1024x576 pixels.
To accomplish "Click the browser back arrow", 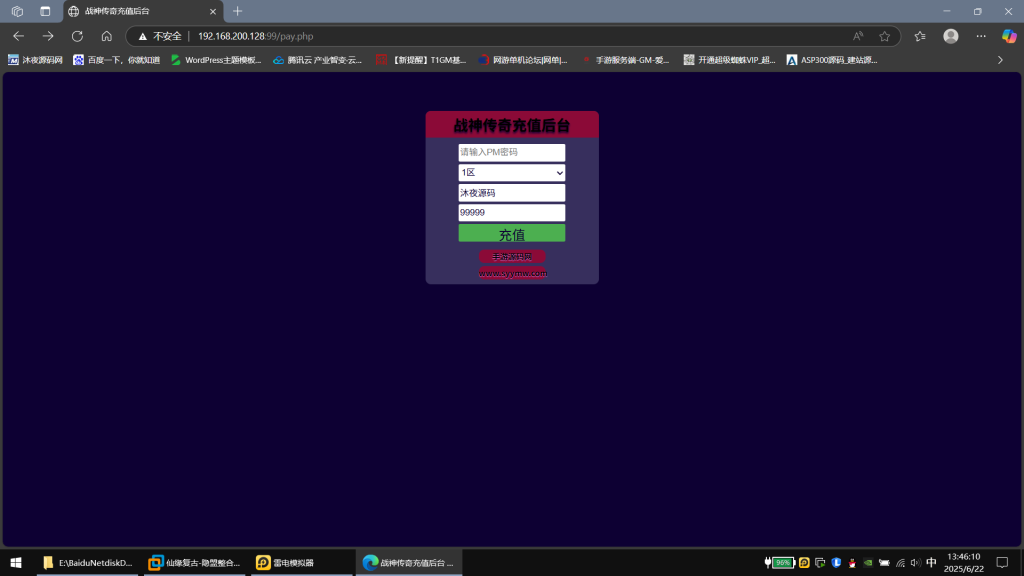I will pyautogui.click(x=19, y=36).
